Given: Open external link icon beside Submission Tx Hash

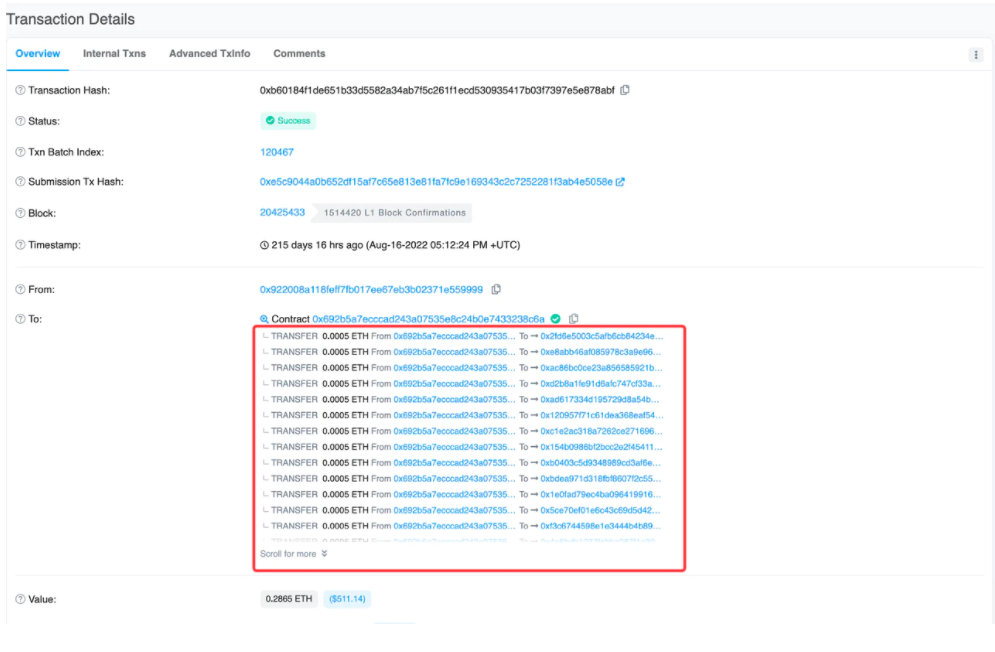Looking at the screenshot, I should [620, 182].
